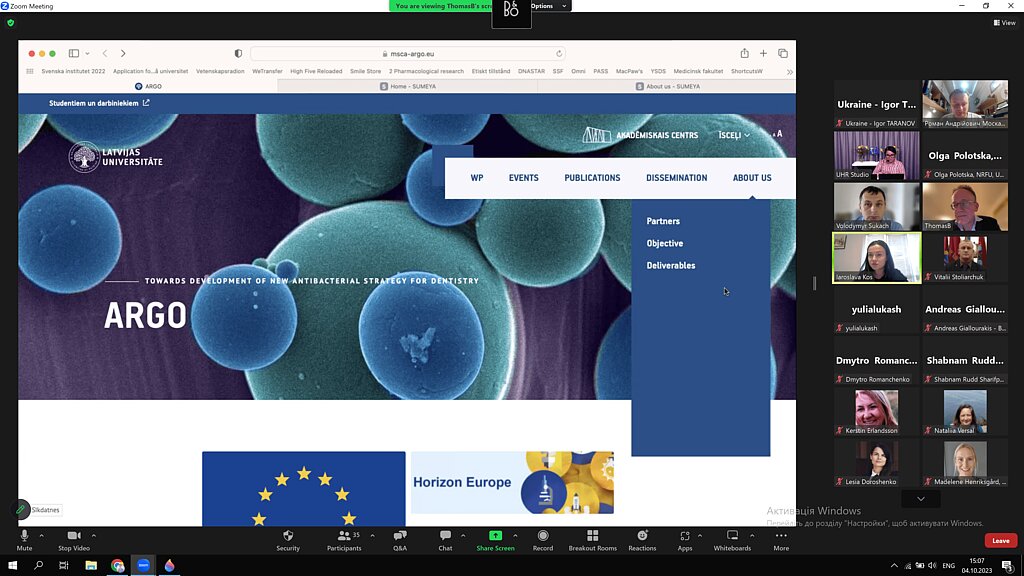This screenshot has height=576, width=1024.
Task: Show more participants with down chevron
Action: click(921, 499)
